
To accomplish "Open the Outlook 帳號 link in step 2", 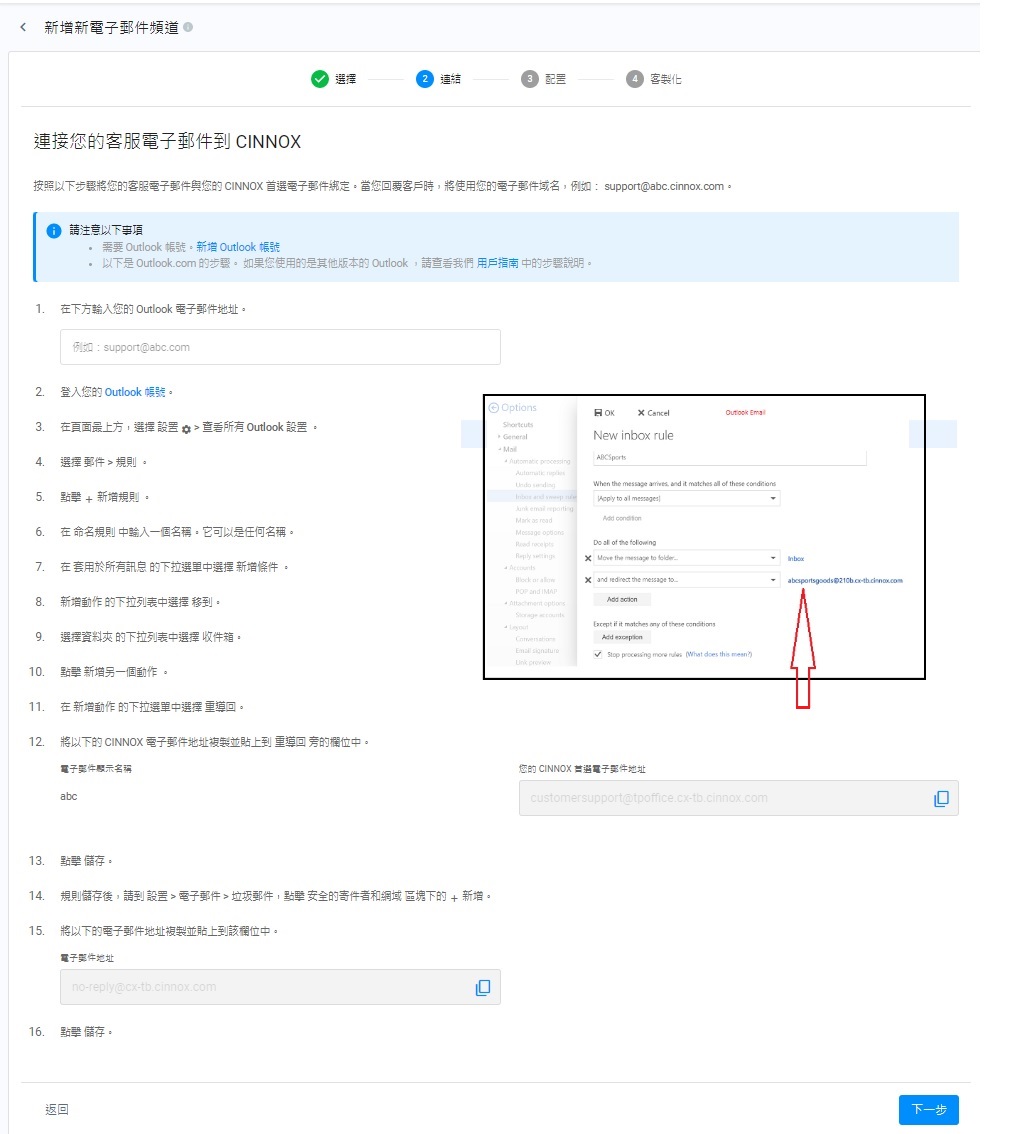I will click(x=135, y=392).
